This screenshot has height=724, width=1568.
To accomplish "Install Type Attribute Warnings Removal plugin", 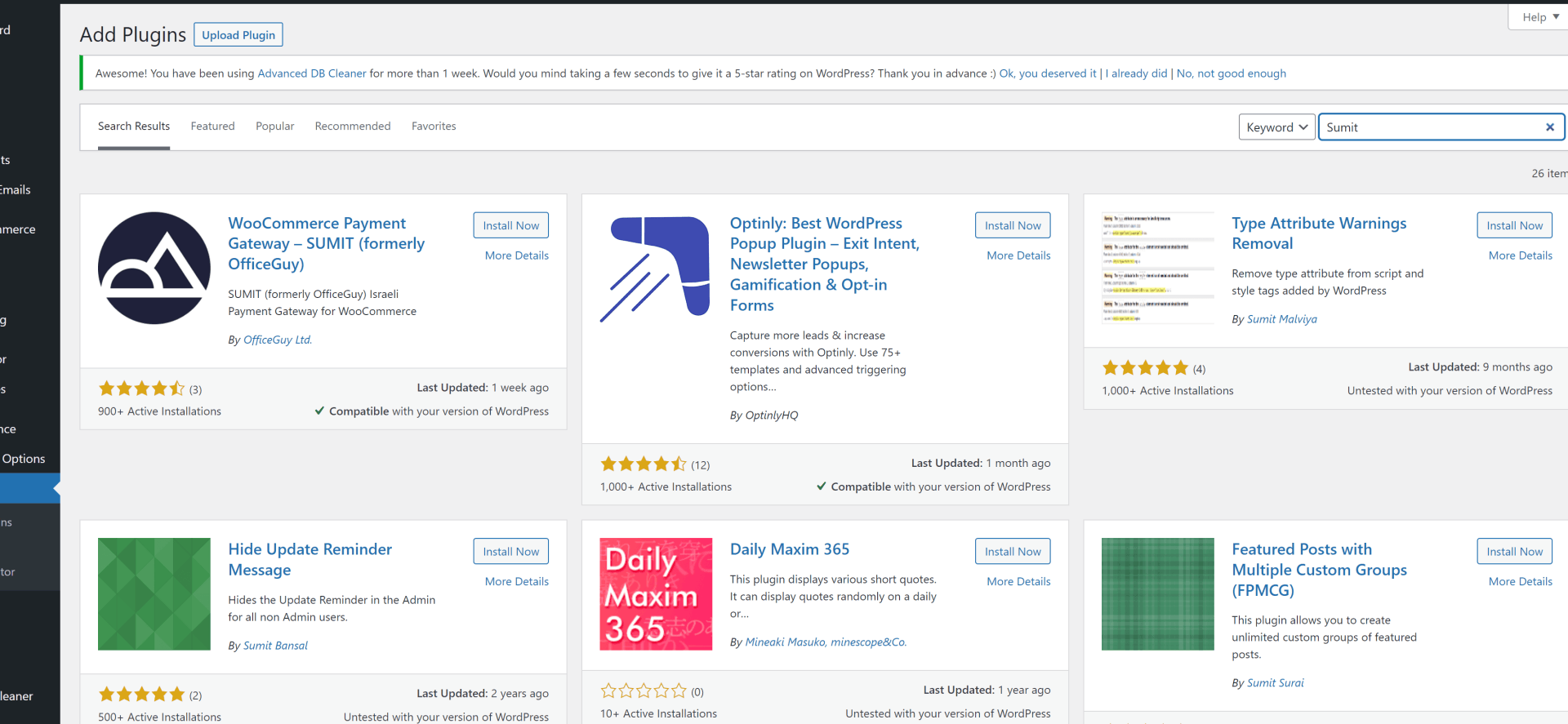I will coord(1515,225).
